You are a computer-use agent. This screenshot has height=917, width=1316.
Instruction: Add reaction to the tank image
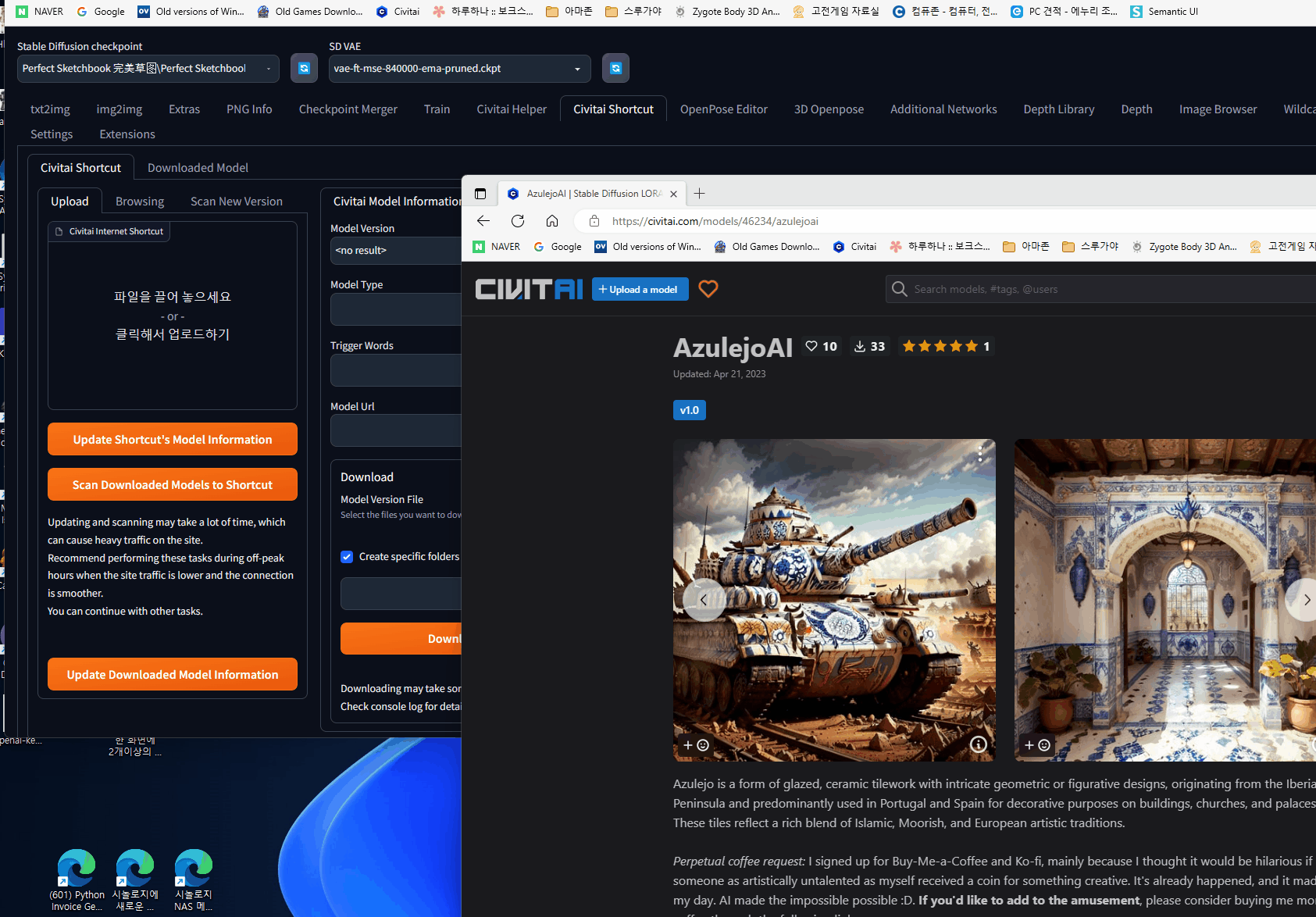click(x=696, y=745)
